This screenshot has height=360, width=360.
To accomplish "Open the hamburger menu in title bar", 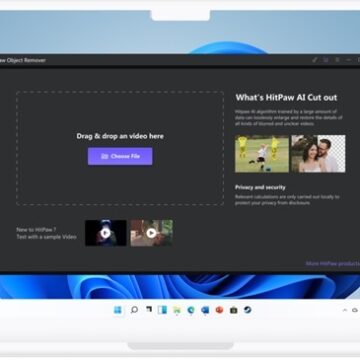I will [x=337, y=60].
